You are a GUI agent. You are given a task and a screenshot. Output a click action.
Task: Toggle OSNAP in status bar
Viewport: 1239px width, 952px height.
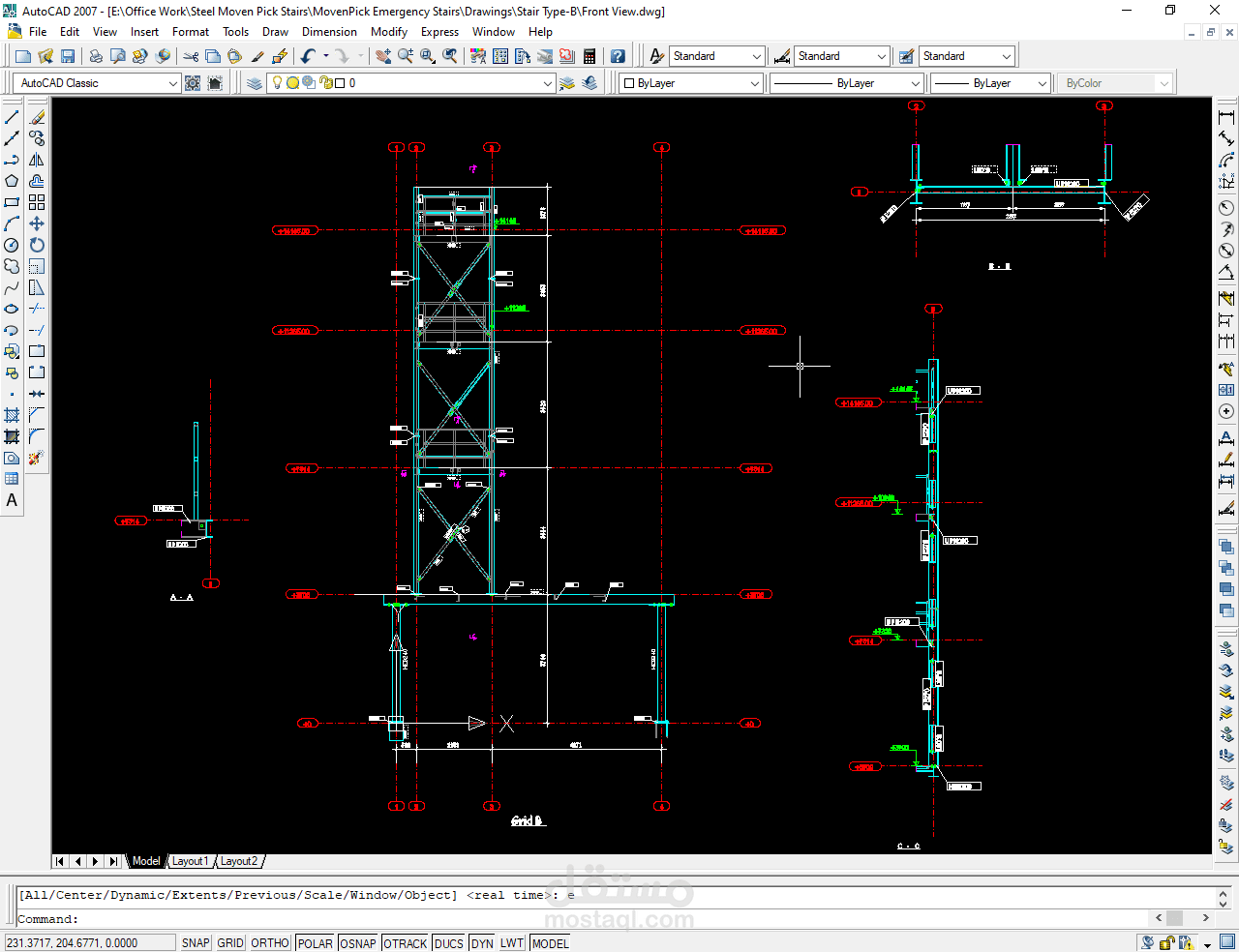click(358, 943)
